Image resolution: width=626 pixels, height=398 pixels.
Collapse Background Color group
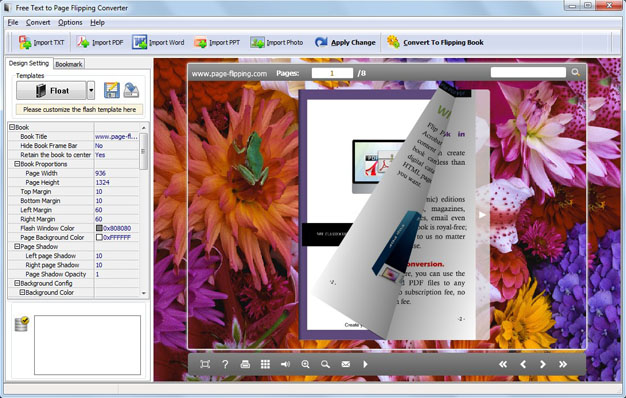(22, 292)
